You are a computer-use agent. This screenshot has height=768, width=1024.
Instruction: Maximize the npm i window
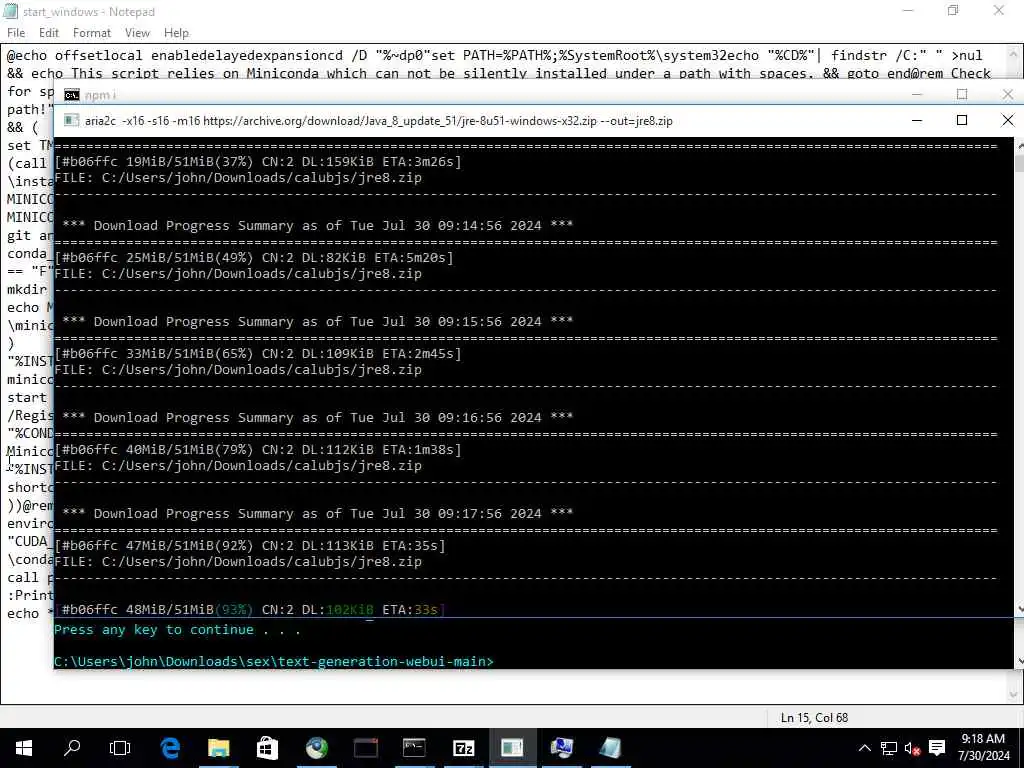962,95
